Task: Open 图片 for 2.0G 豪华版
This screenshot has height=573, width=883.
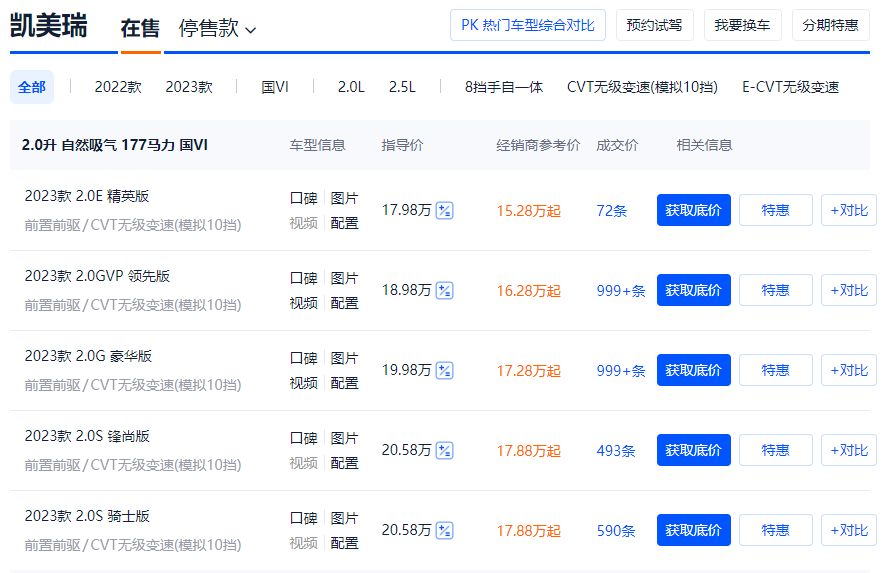Action: coord(344,358)
